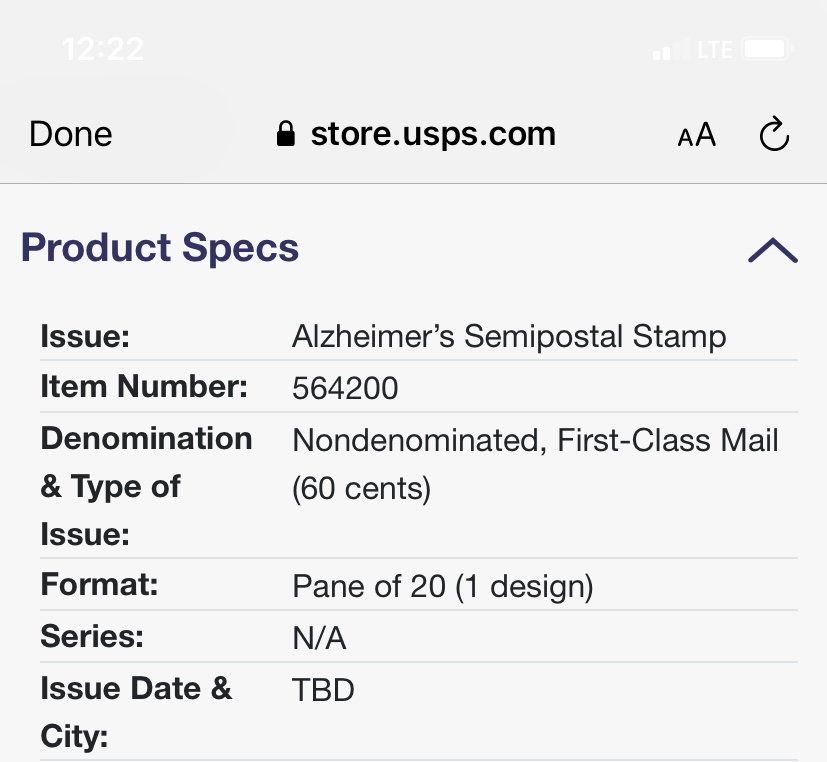Tap the store.usps.com address text
Screen dimensions: 827x762
[x=432, y=134]
